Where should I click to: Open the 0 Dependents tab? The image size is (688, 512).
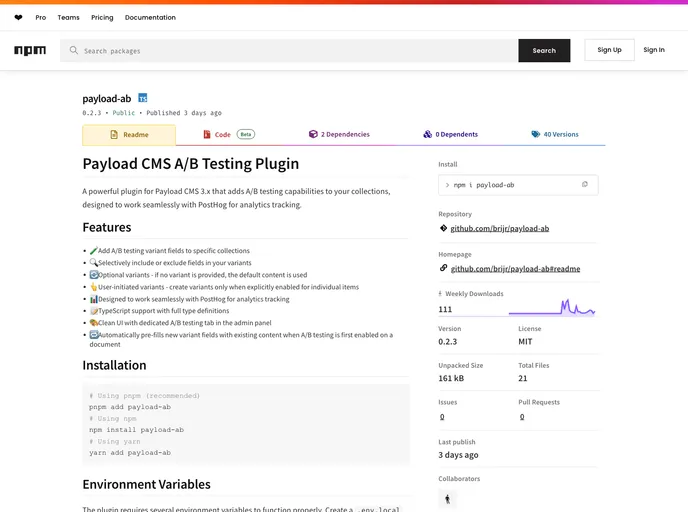450,134
